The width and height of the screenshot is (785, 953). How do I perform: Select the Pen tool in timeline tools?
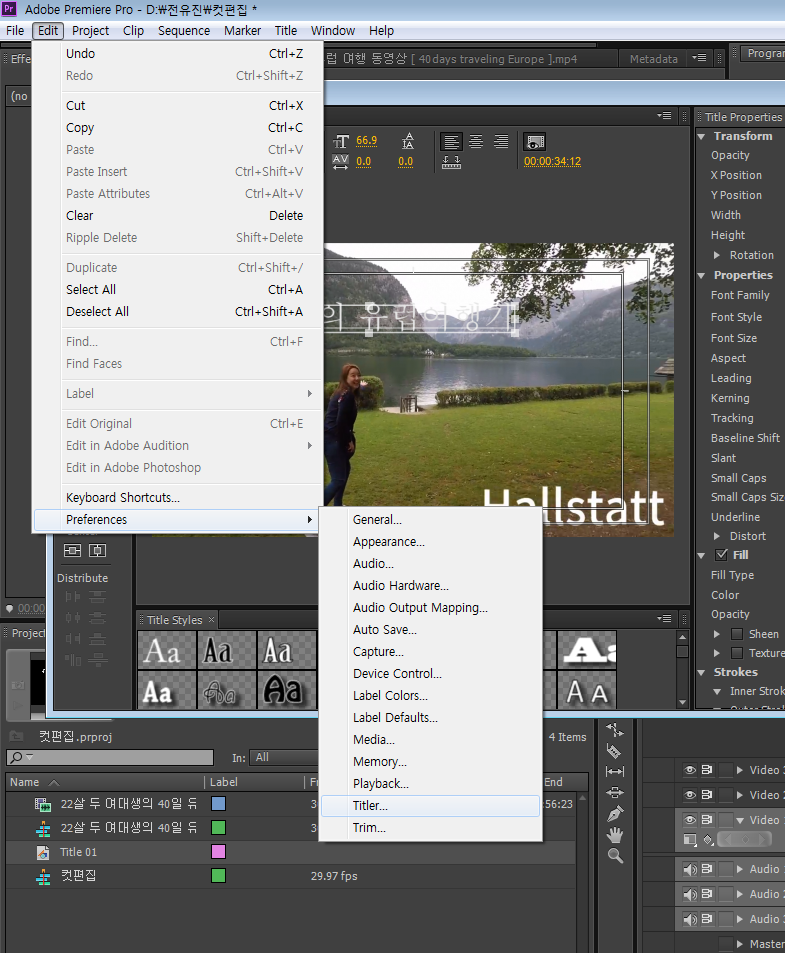click(x=614, y=813)
